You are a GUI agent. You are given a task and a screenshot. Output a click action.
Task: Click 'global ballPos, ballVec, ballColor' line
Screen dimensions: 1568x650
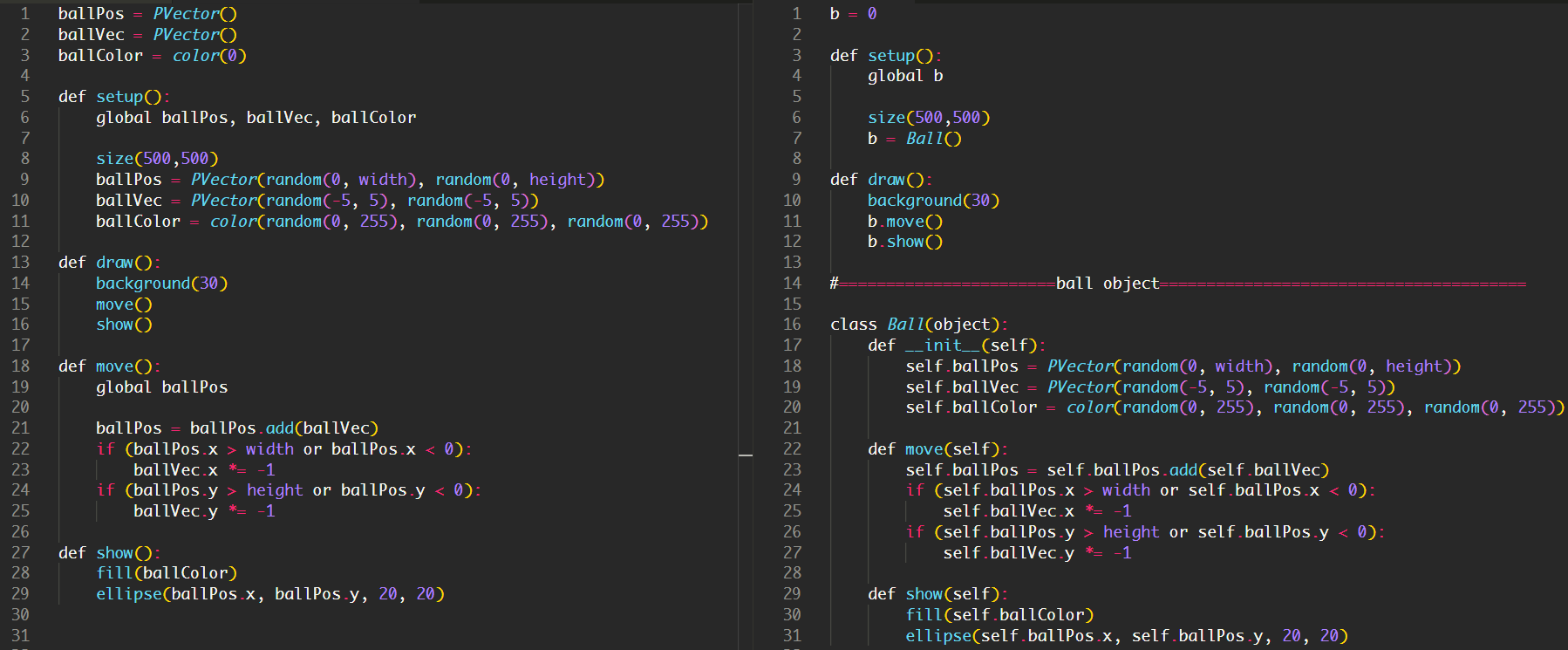[x=256, y=118]
